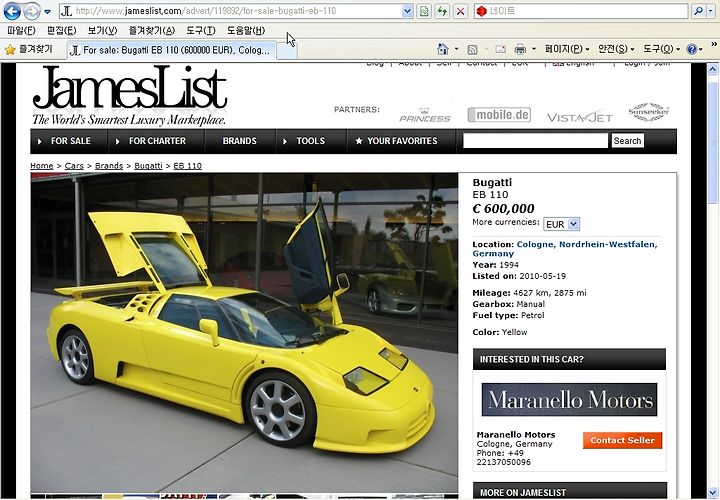
Task: Open the 도구(T) menu in menu bar
Action: pyautogui.click(x=201, y=30)
